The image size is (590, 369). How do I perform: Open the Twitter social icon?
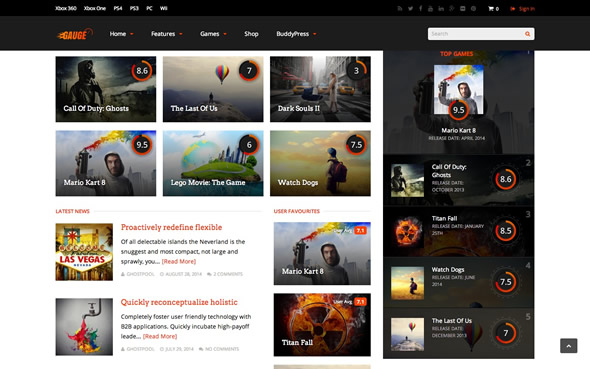[x=410, y=9]
